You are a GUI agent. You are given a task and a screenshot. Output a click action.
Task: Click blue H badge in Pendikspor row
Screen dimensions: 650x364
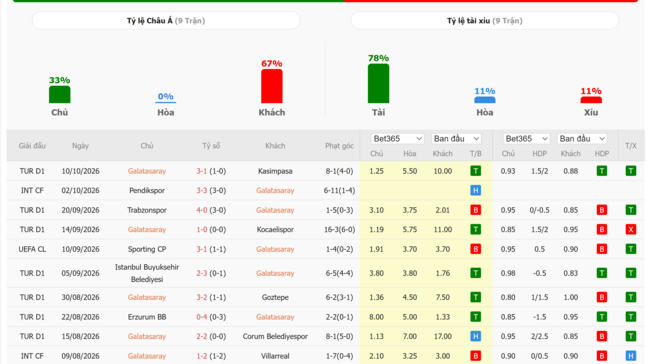475,190
